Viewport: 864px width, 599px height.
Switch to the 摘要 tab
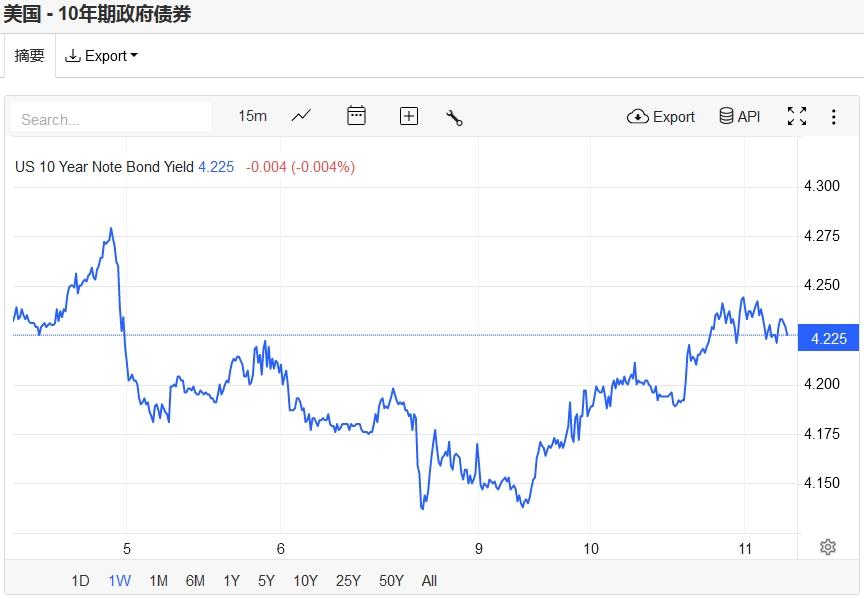coord(29,56)
